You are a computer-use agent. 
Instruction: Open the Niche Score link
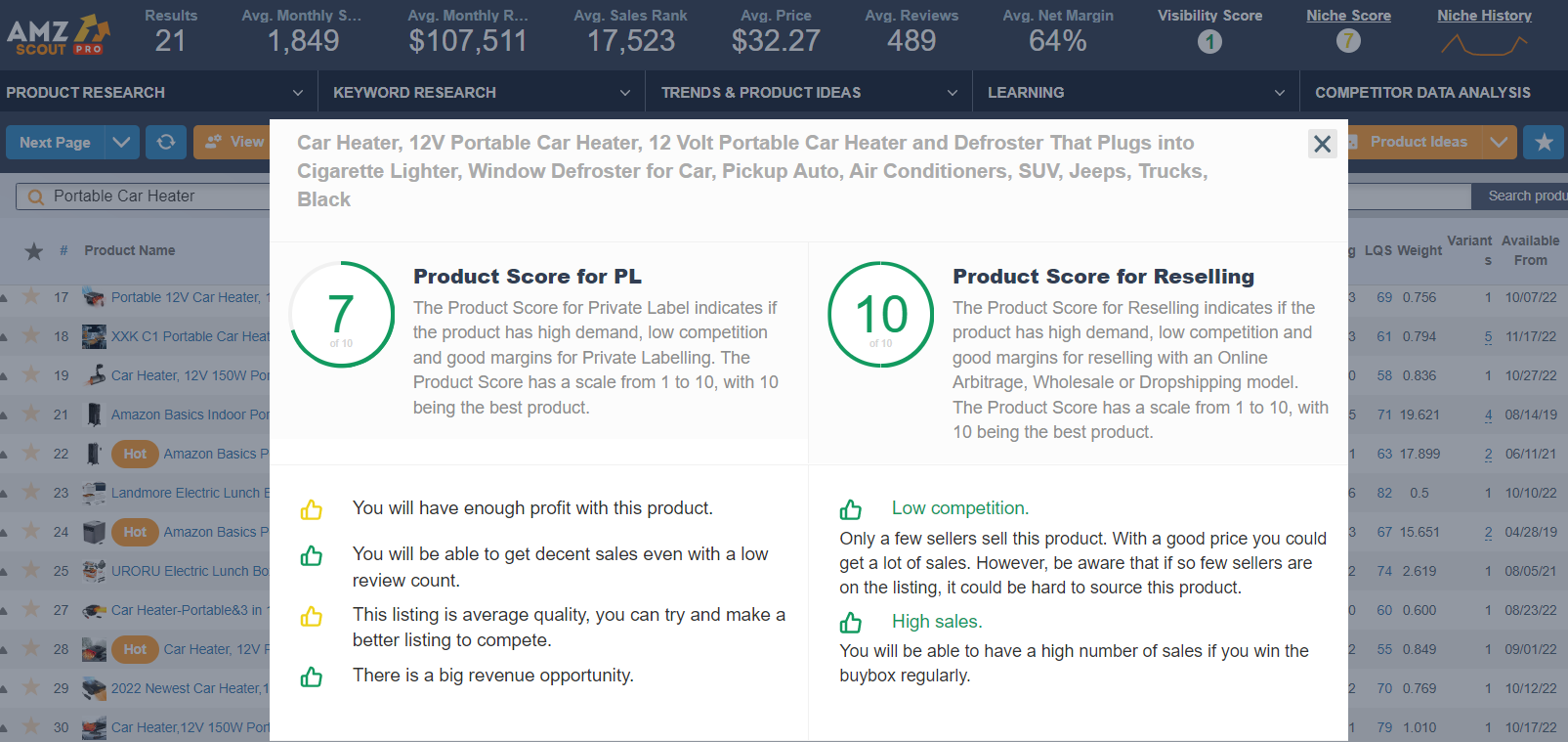(1348, 15)
